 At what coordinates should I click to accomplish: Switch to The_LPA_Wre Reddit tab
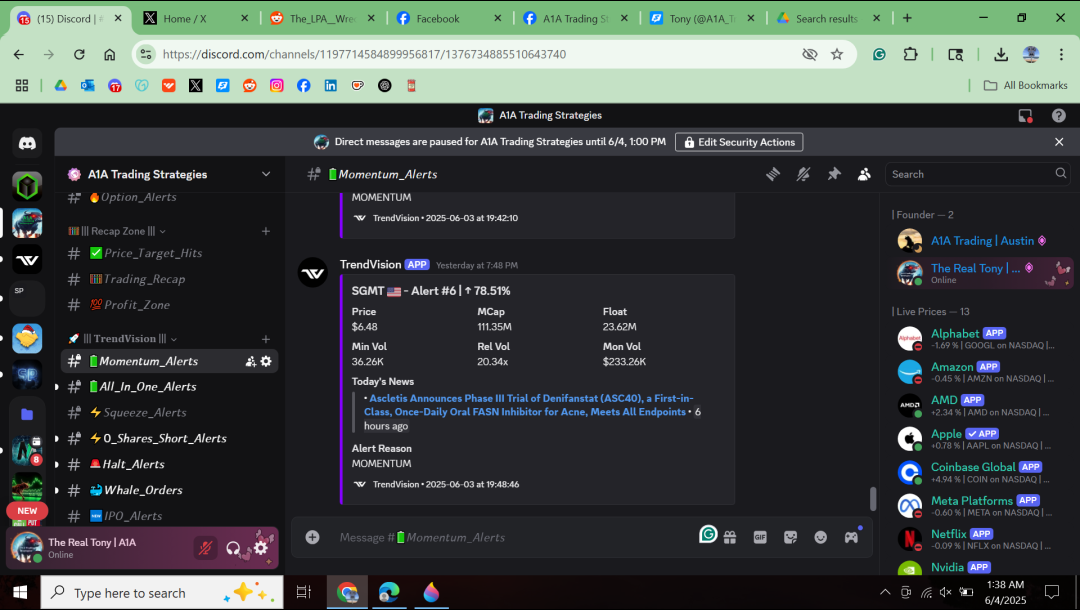pyautogui.click(x=322, y=19)
